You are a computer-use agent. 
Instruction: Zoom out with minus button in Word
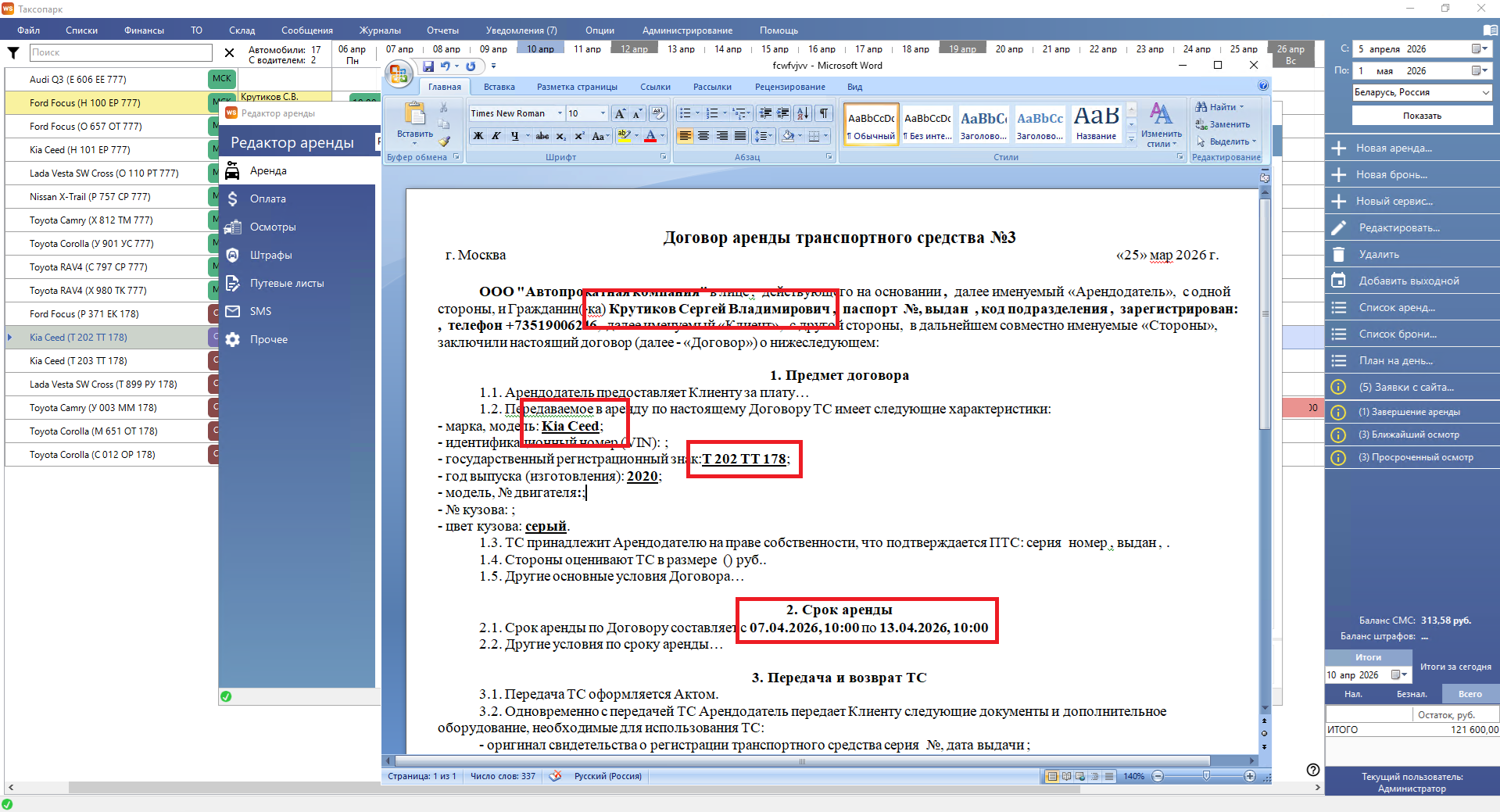tap(1158, 776)
